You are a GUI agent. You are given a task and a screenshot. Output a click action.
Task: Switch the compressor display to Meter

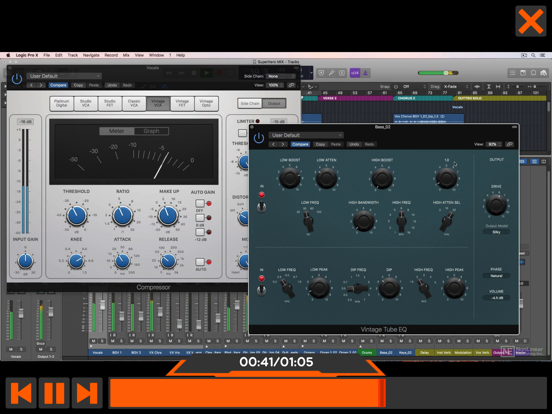pyautogui.click(x=117, y=131)
